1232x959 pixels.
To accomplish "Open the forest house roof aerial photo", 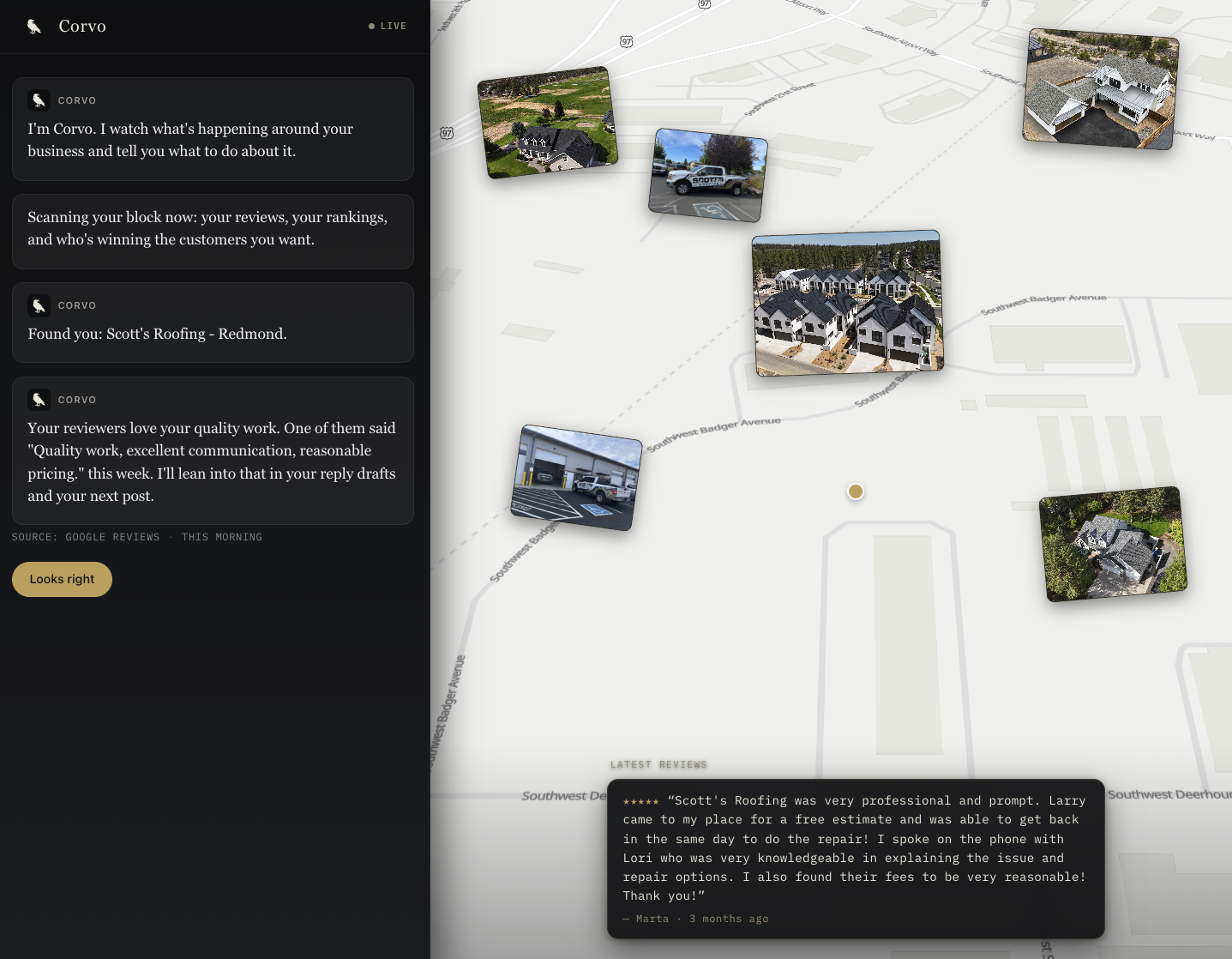I will (1113, 544).
